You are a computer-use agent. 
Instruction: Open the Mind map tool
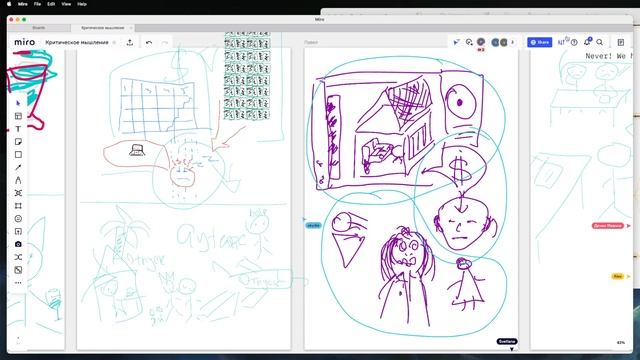[x=18, y=193]
